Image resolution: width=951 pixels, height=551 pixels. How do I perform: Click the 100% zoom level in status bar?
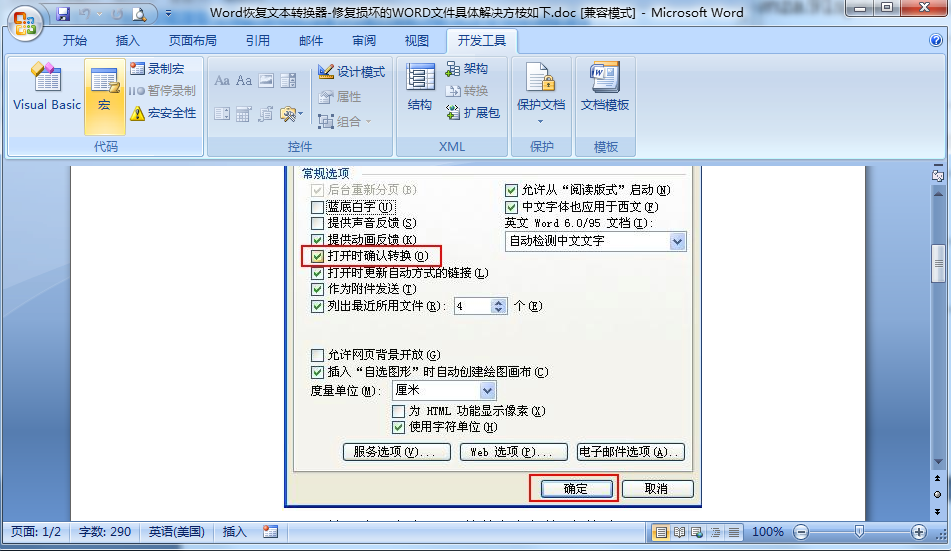coord(768,532)
